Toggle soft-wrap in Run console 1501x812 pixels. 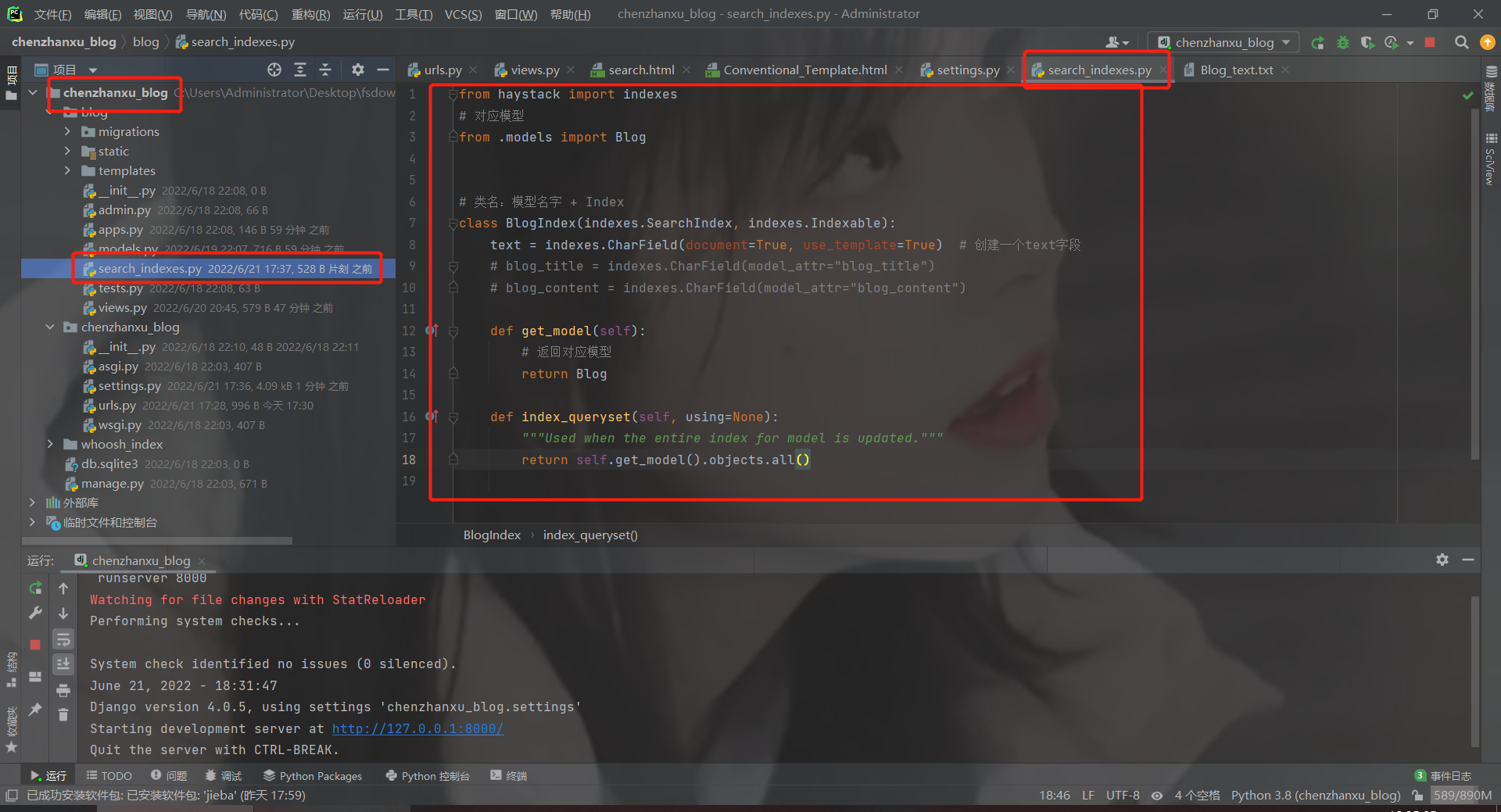[x=63, y=640]
